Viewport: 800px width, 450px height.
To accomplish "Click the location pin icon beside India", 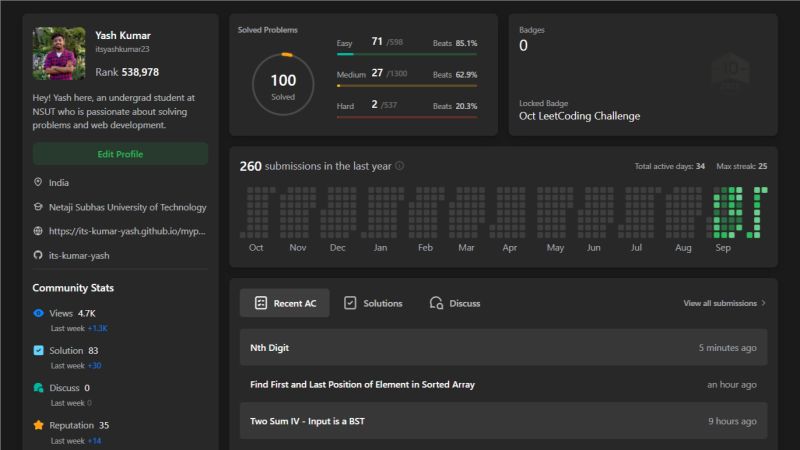I will tap(38, 182).
